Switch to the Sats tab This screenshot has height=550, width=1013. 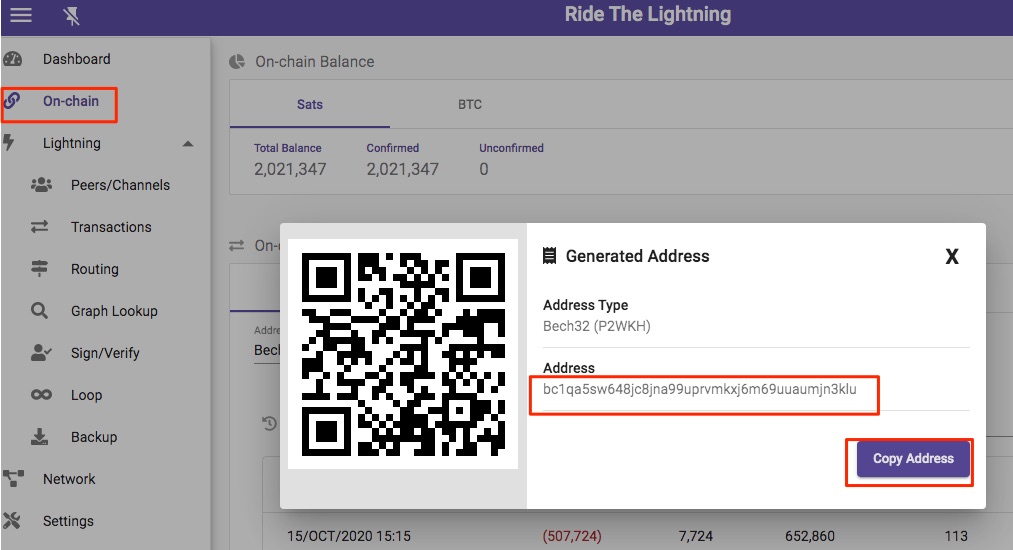(x=309, y=104)
